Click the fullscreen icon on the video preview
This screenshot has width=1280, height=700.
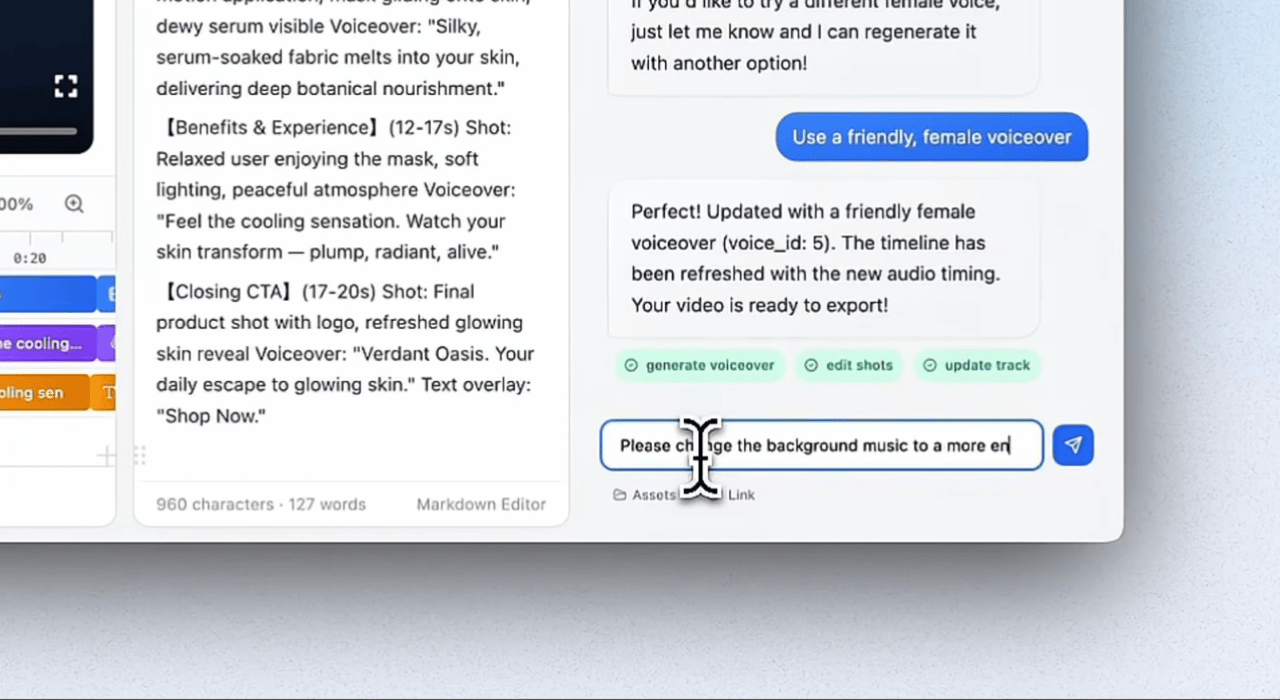click(66, 87)
